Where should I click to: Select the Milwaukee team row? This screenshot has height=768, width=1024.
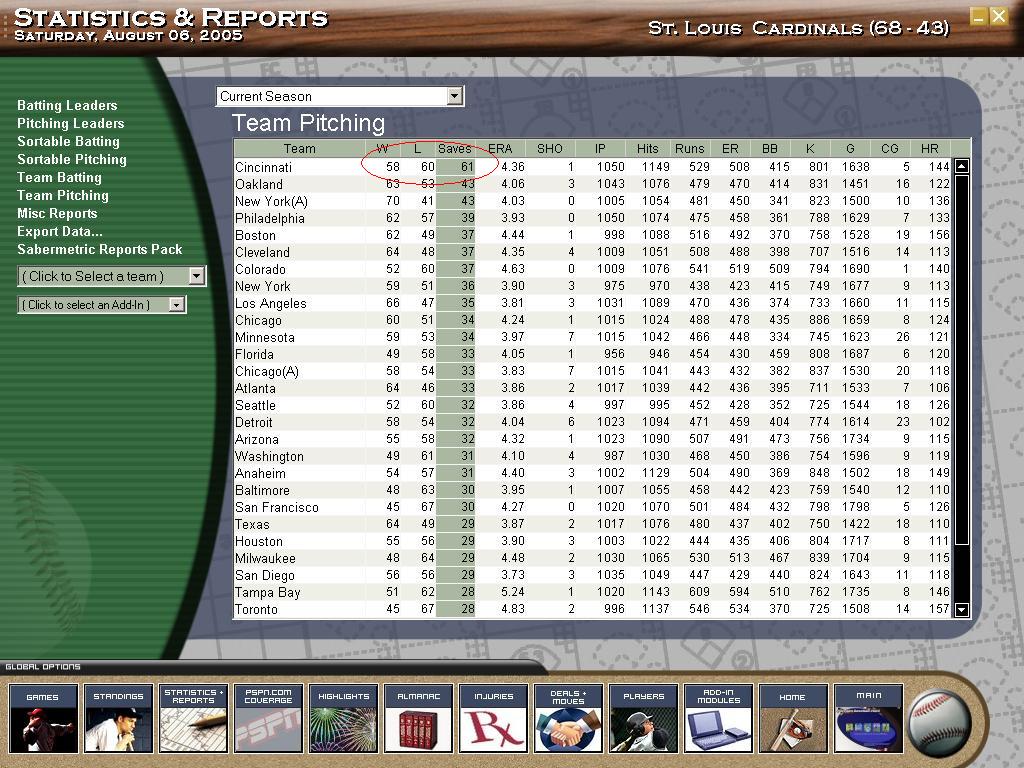pyautogui.click(x=592, y=558)
